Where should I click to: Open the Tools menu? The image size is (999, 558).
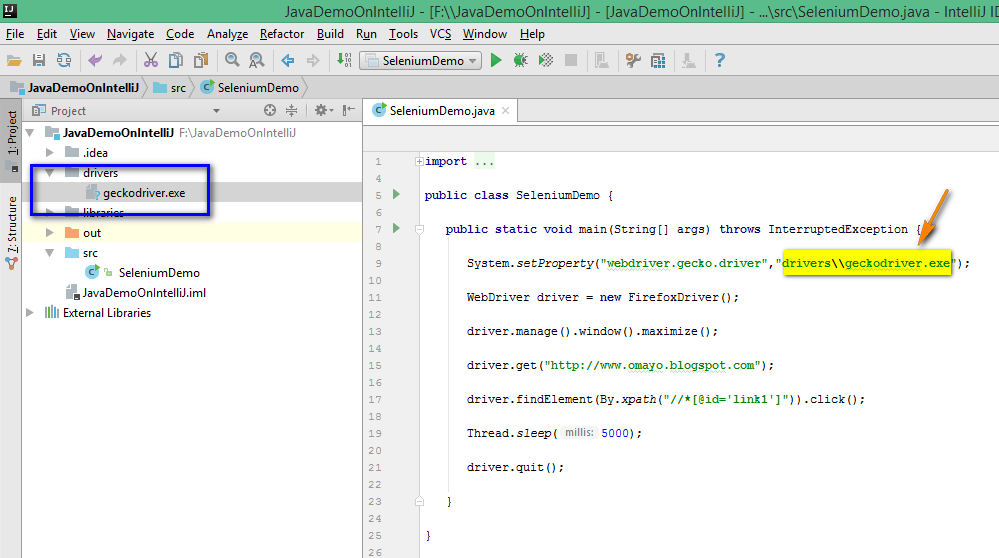403,34
